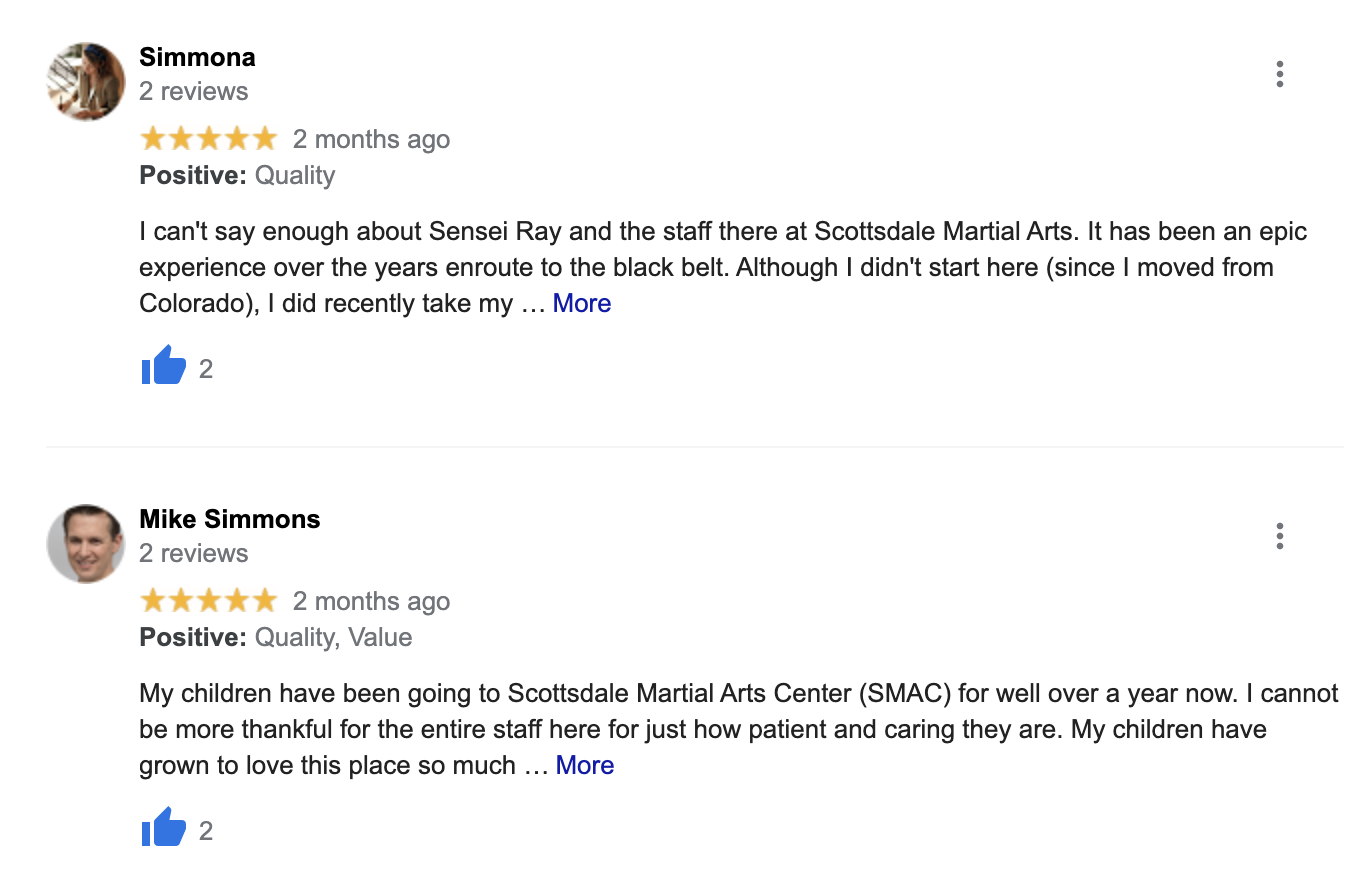Click the five-star rating on Simmona's review
Viewport: 1366px width, 894px height.
tap(208, 139)
